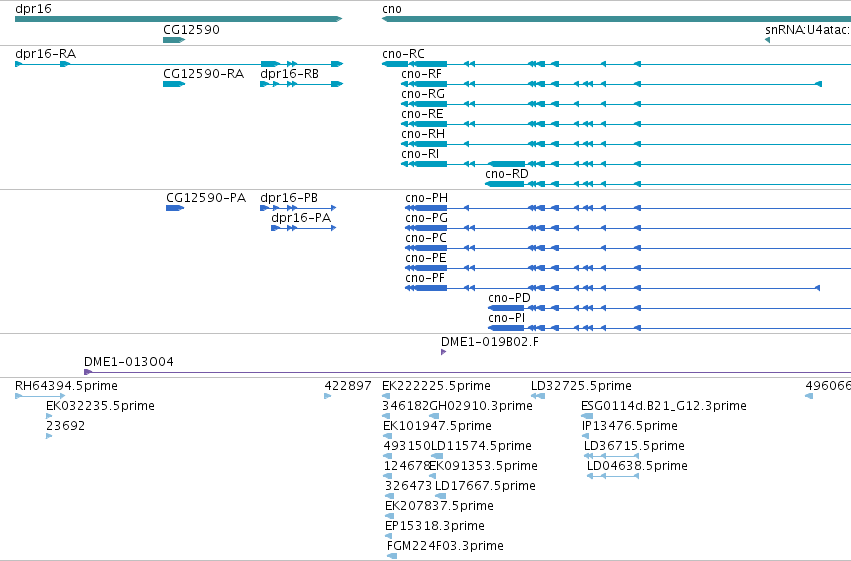Click the 346182 feature label
851x561 pixels.
(405, 406)
